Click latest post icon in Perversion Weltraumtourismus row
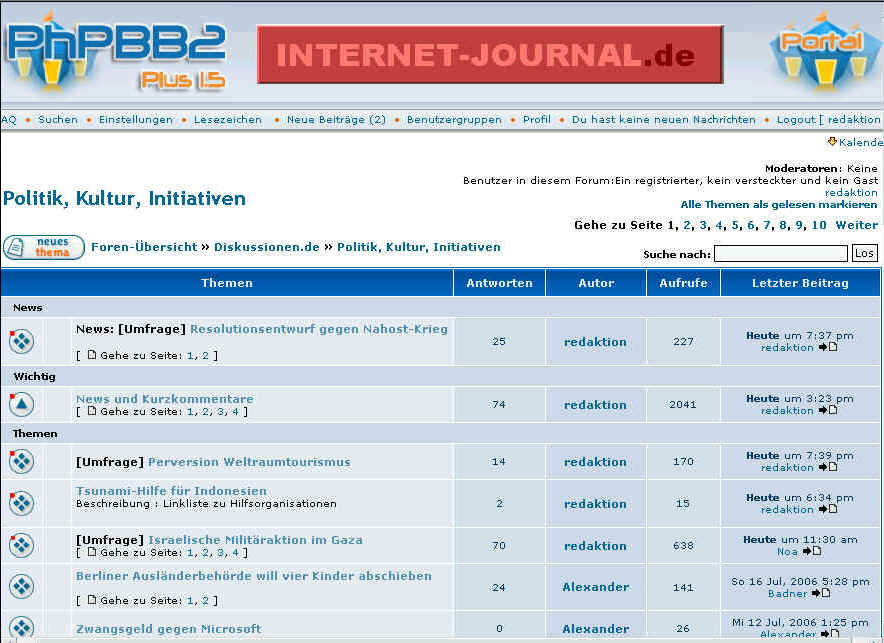 point(828,467)
